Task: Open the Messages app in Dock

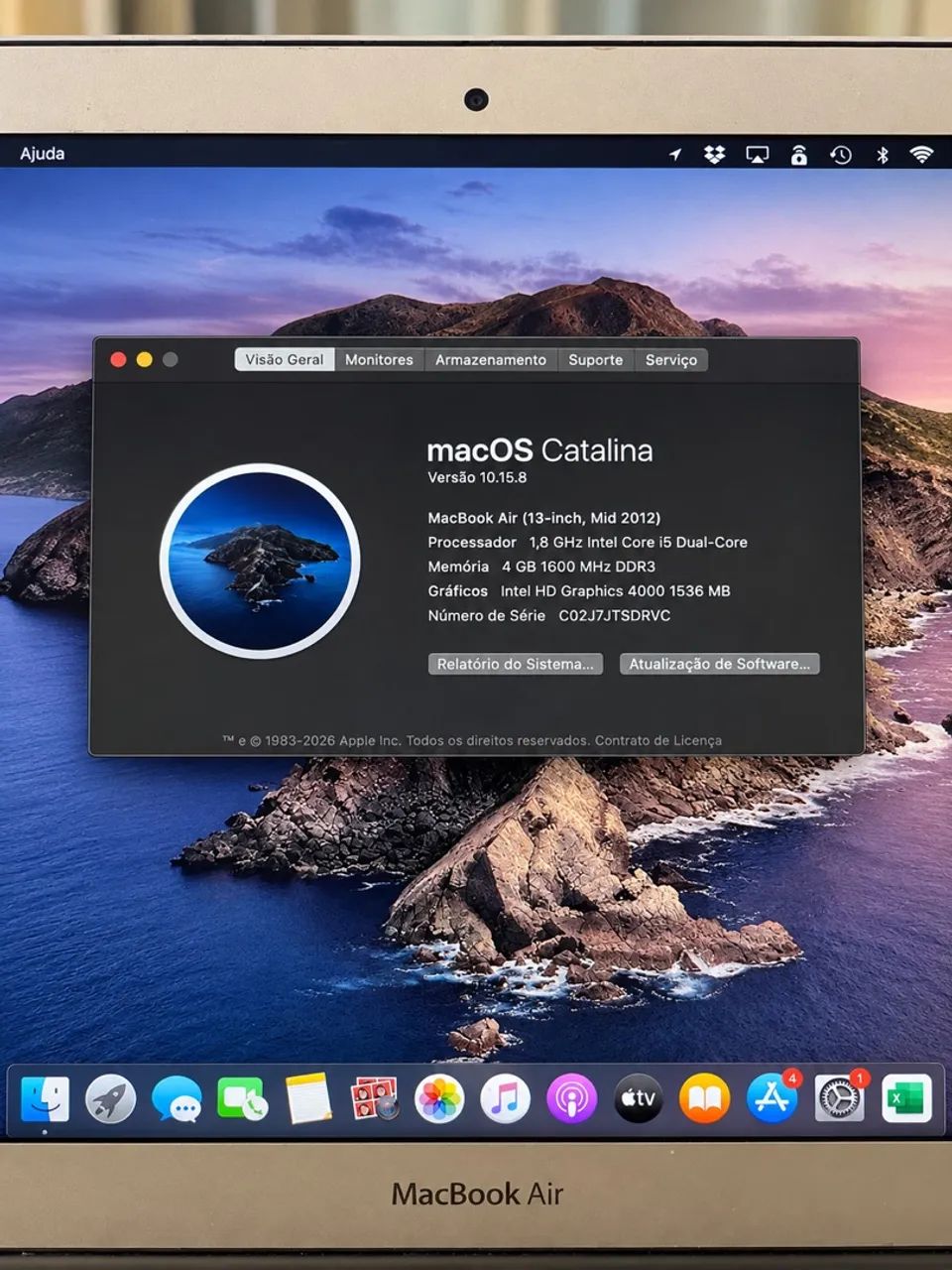Action: click(x=177, y=1099)
